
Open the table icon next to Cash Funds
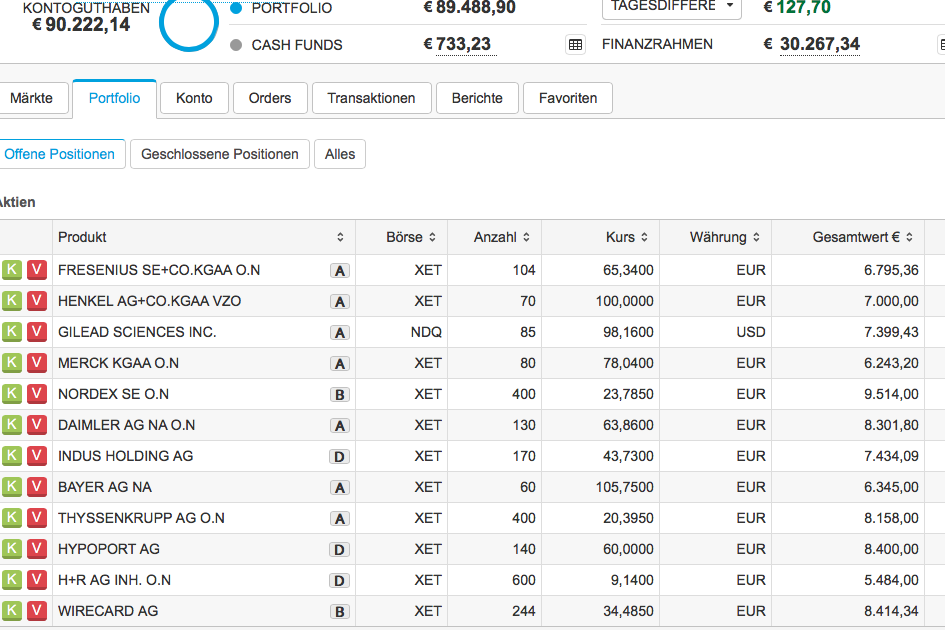click(575, 44)
